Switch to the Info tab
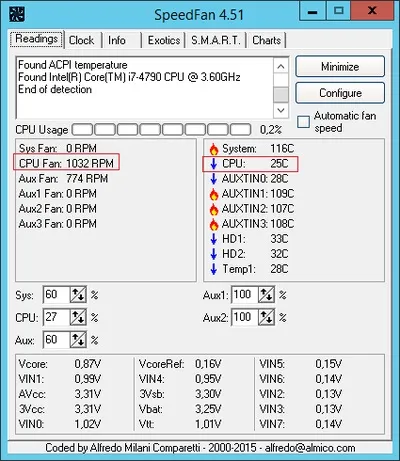The height and width of the screenshot is (461, 400). (117, 40)
